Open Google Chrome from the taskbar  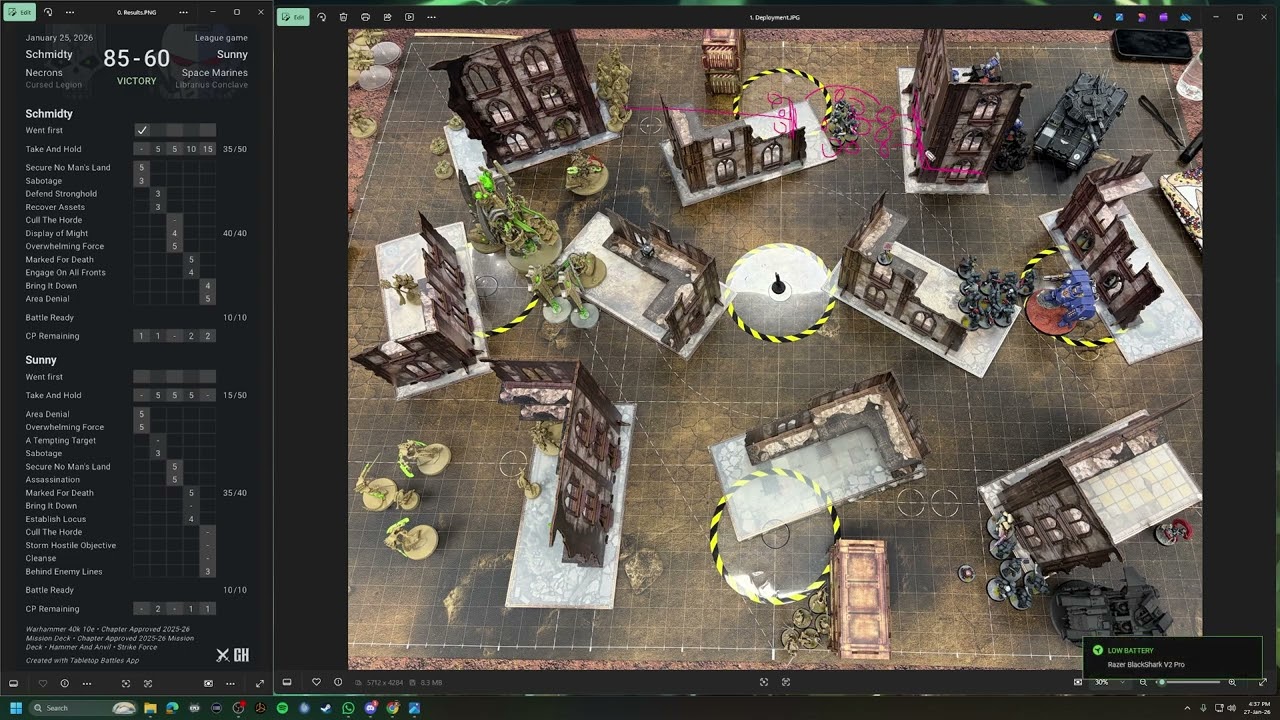click(392, 708)
